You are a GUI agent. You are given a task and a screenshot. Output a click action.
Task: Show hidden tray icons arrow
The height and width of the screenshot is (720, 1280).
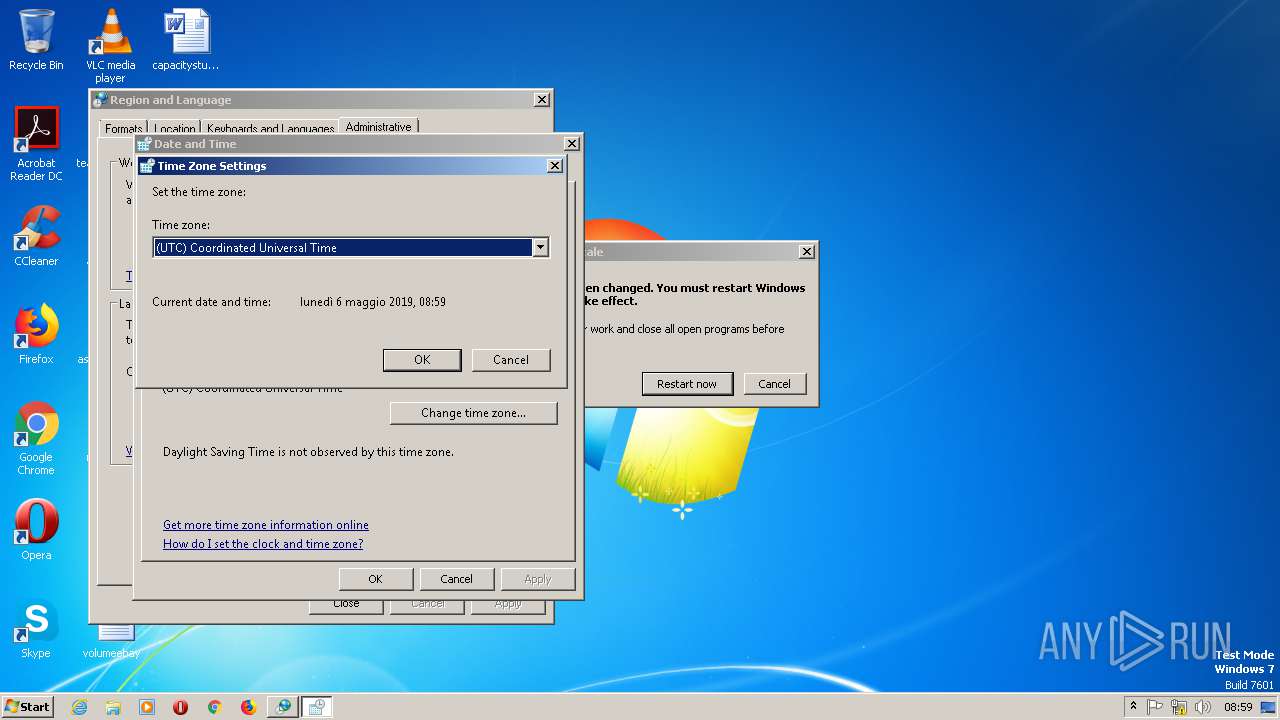[x=1133, y=706]
